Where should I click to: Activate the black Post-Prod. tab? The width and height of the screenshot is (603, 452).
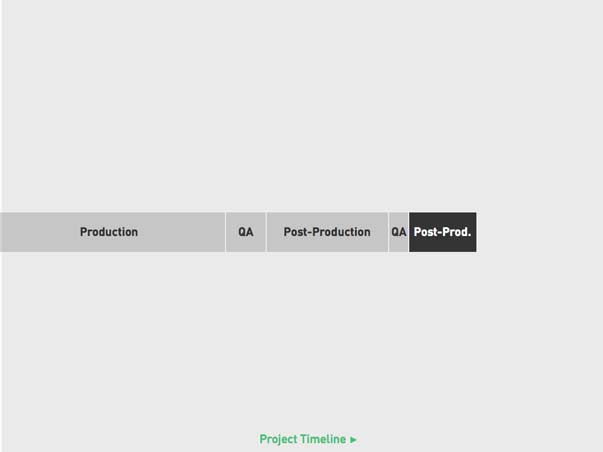(x=443, y=232)
